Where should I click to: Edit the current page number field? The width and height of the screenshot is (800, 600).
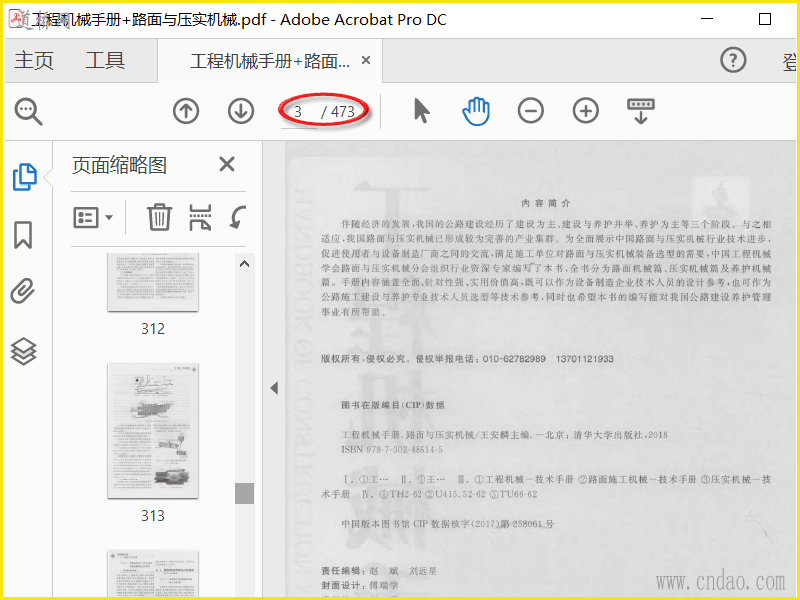tap(299, 111)
